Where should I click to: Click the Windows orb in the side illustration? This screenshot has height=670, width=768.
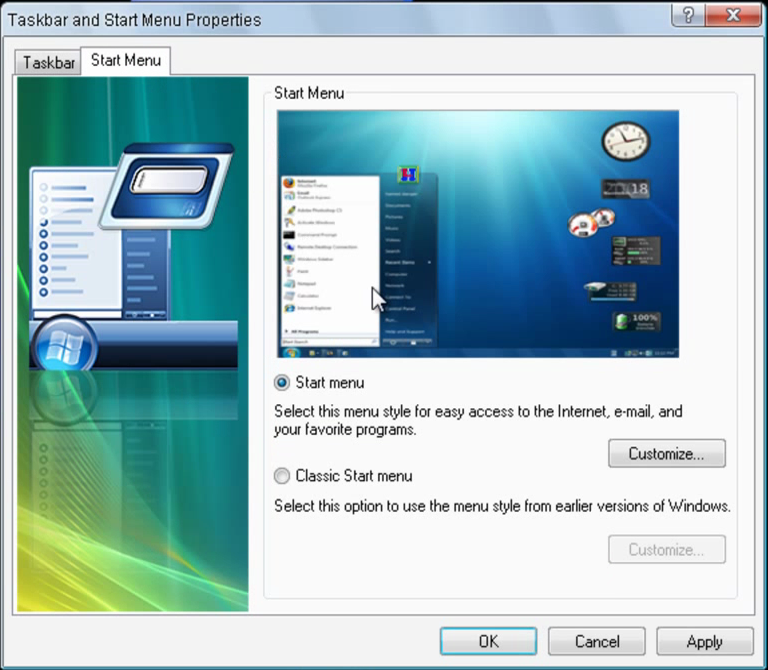pos(64,344)
